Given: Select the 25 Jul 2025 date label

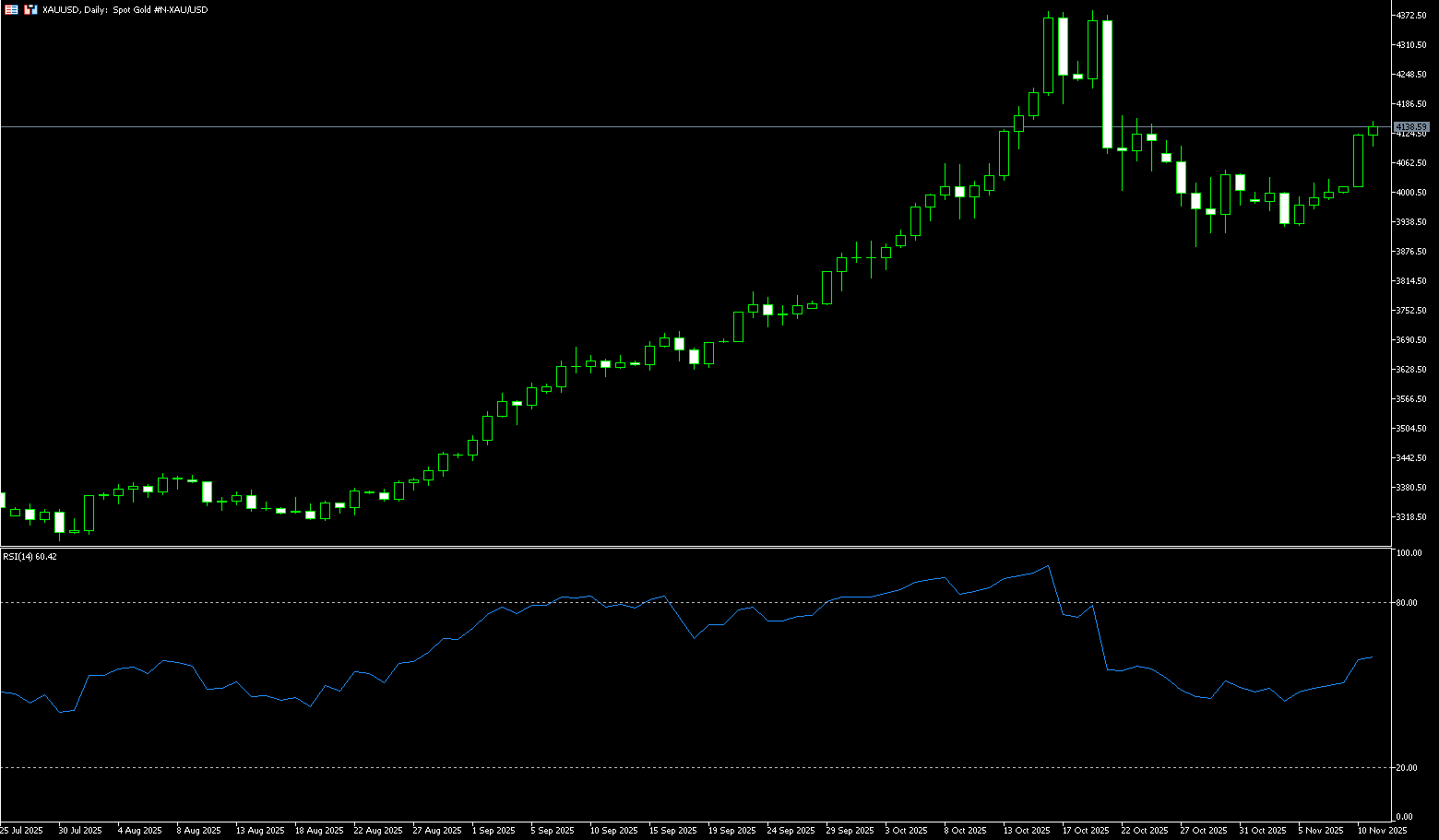Looking at the screenshot, I should (21, 831).
